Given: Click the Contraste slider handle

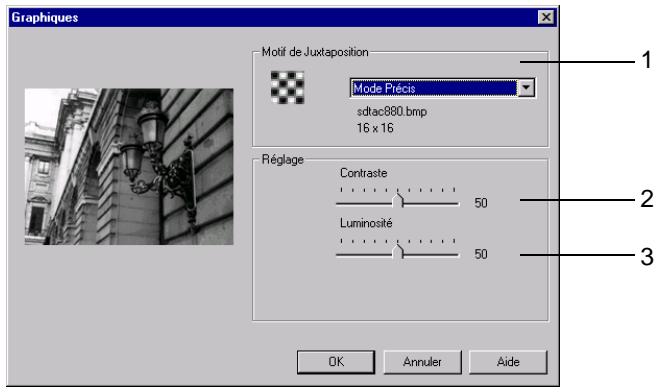Looking at the screenshot, I should pos(398,201).
